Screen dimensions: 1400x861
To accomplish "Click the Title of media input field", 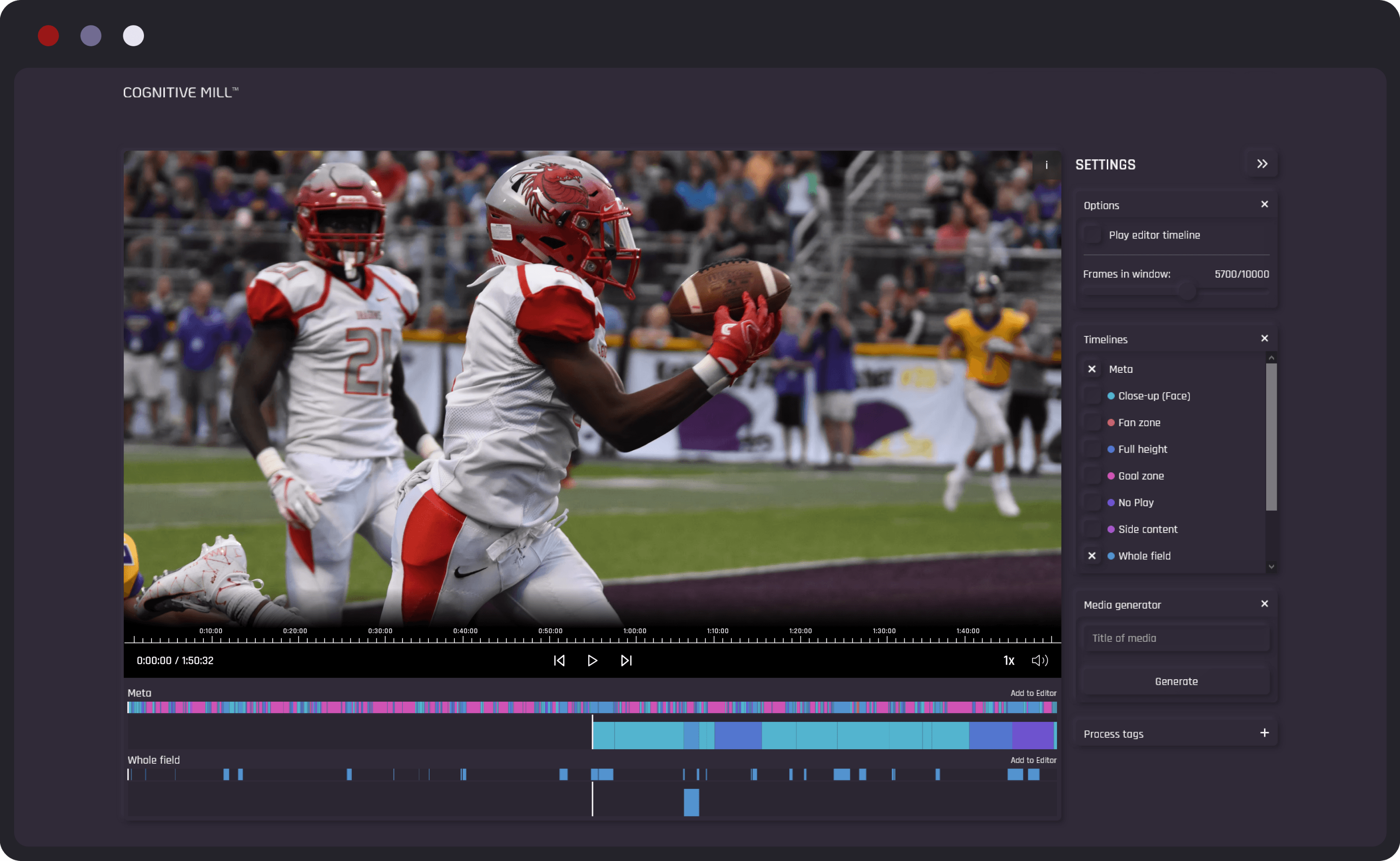I will 1175,638.
